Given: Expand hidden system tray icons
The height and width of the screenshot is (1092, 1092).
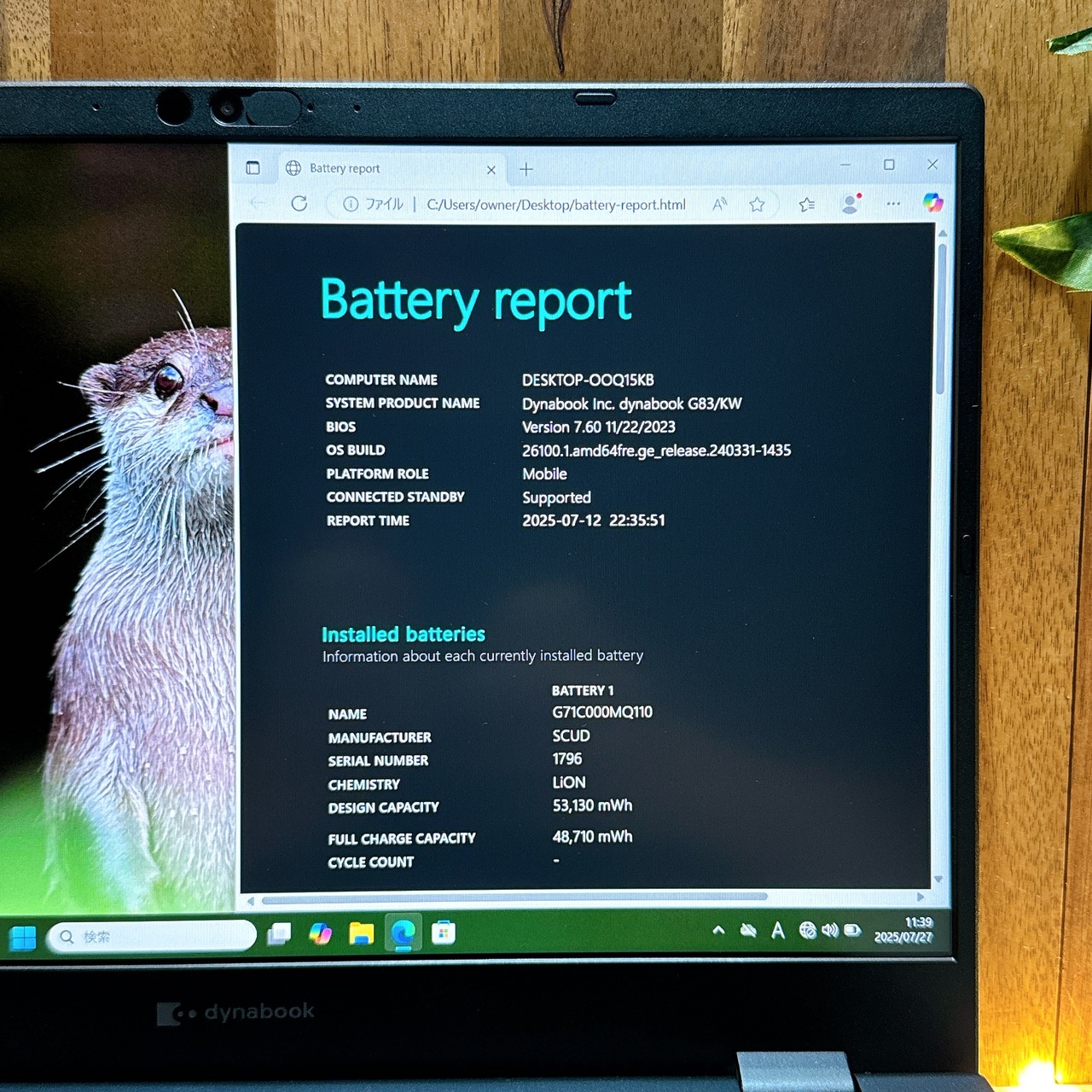Looking at the screenshot, I should coord(719,932).
